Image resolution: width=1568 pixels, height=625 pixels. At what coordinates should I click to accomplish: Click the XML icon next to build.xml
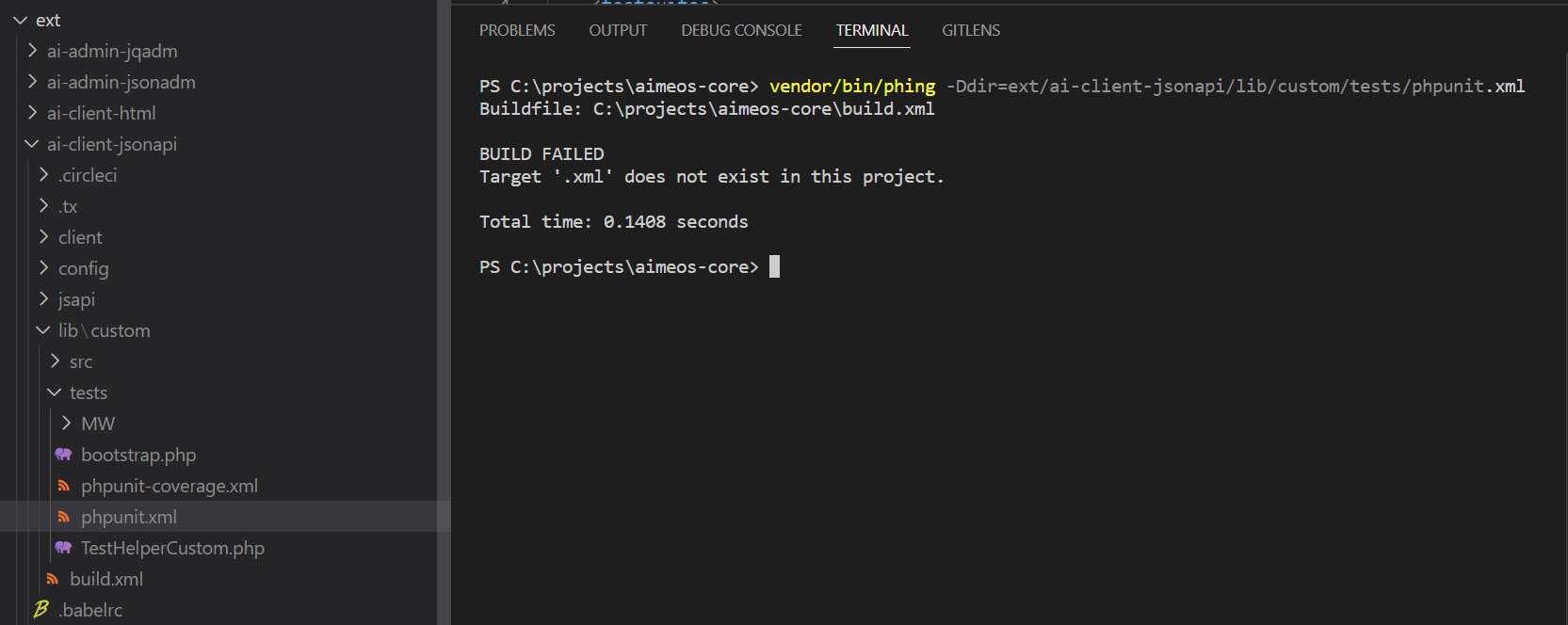(52, 579)
